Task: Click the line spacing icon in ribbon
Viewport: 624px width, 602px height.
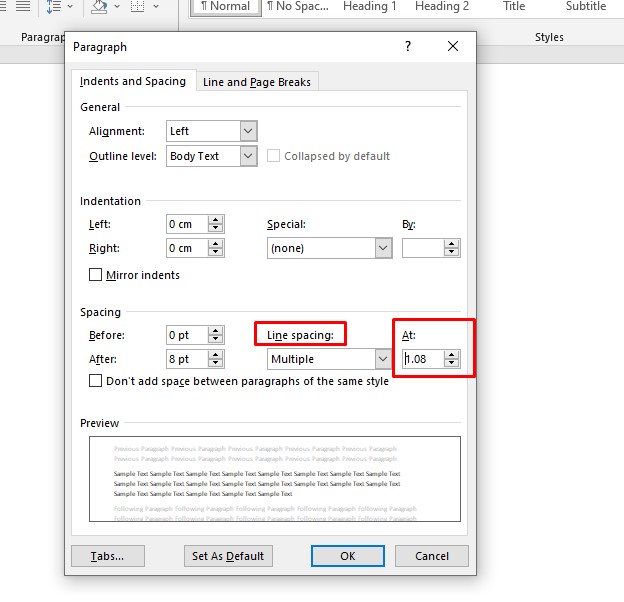Action: pyautogui.click(x=53, y=7)
